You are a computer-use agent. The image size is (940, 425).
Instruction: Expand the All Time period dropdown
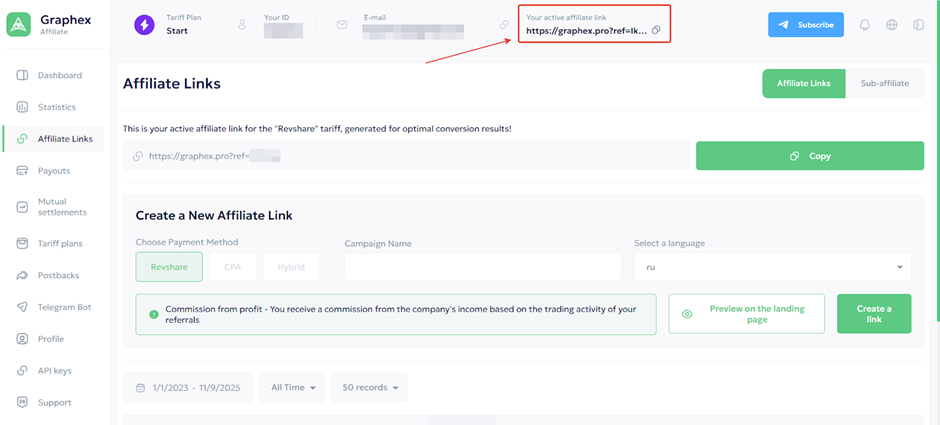pyautogui.click(x=292, y=387)
